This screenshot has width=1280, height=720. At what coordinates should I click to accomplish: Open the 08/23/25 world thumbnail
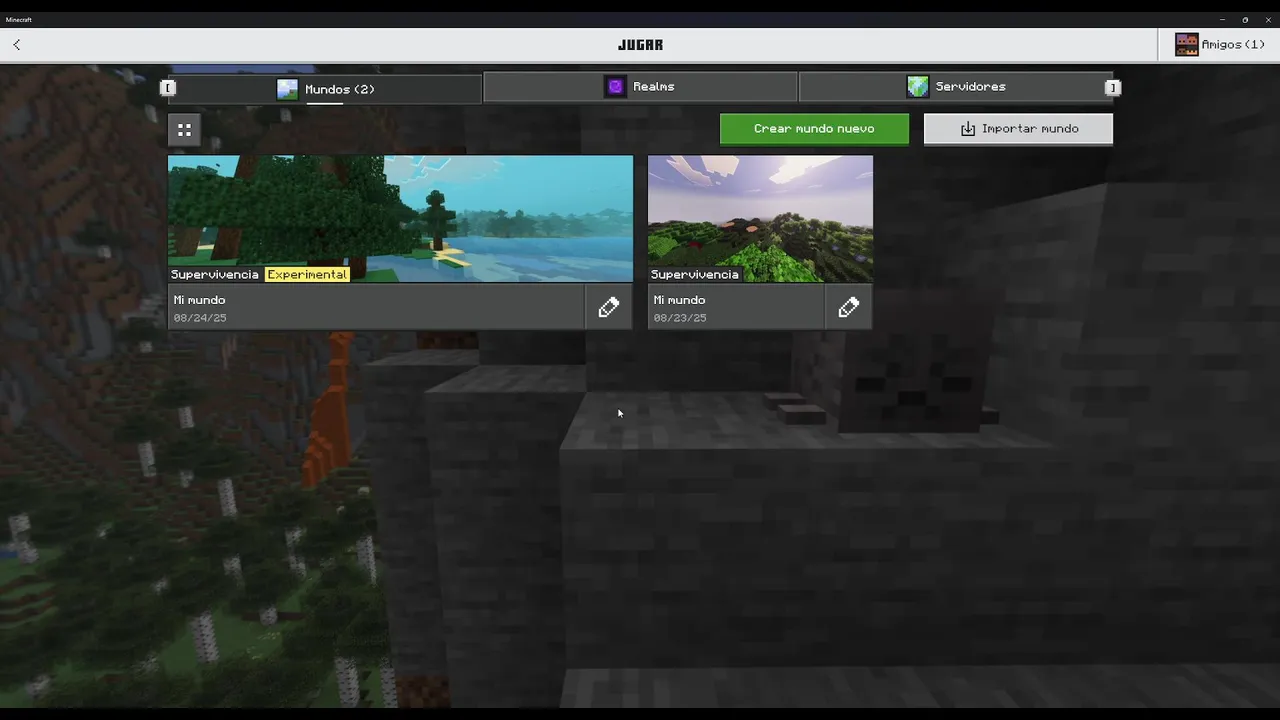(x=760, y=218)
